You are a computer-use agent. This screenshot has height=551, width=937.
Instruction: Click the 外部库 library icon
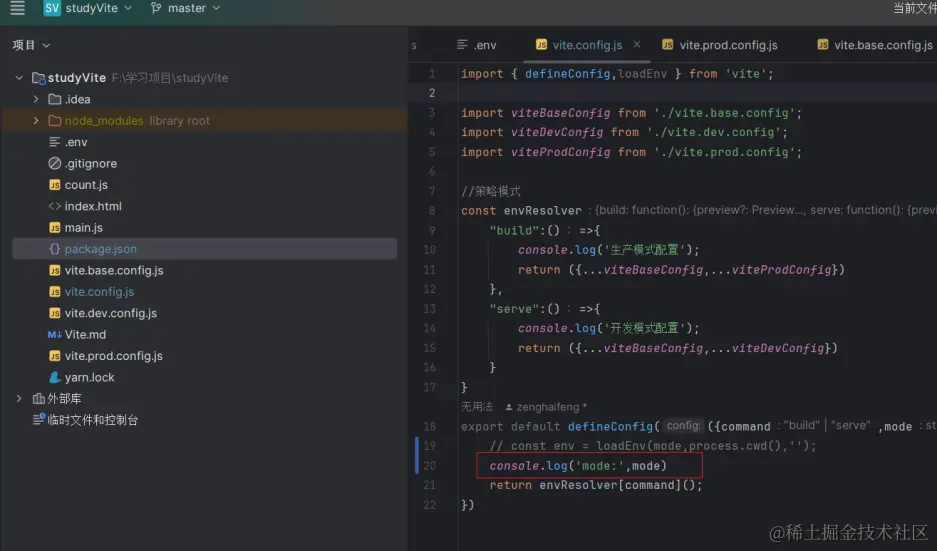pos(38,399)
